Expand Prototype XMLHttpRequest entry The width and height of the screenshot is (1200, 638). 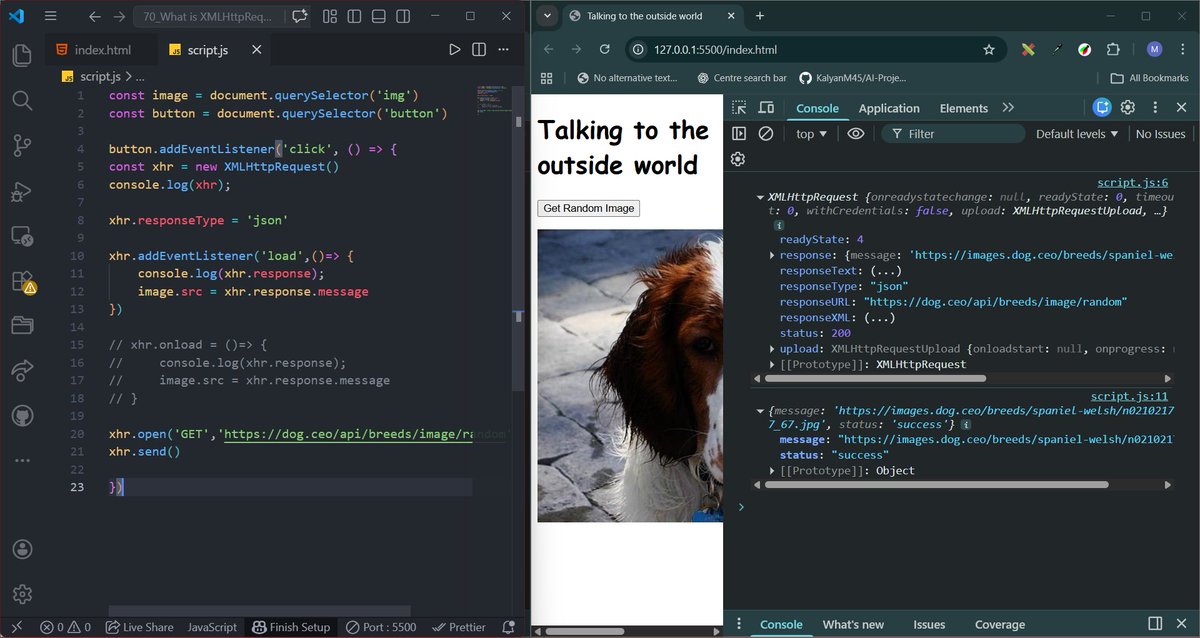773,365
